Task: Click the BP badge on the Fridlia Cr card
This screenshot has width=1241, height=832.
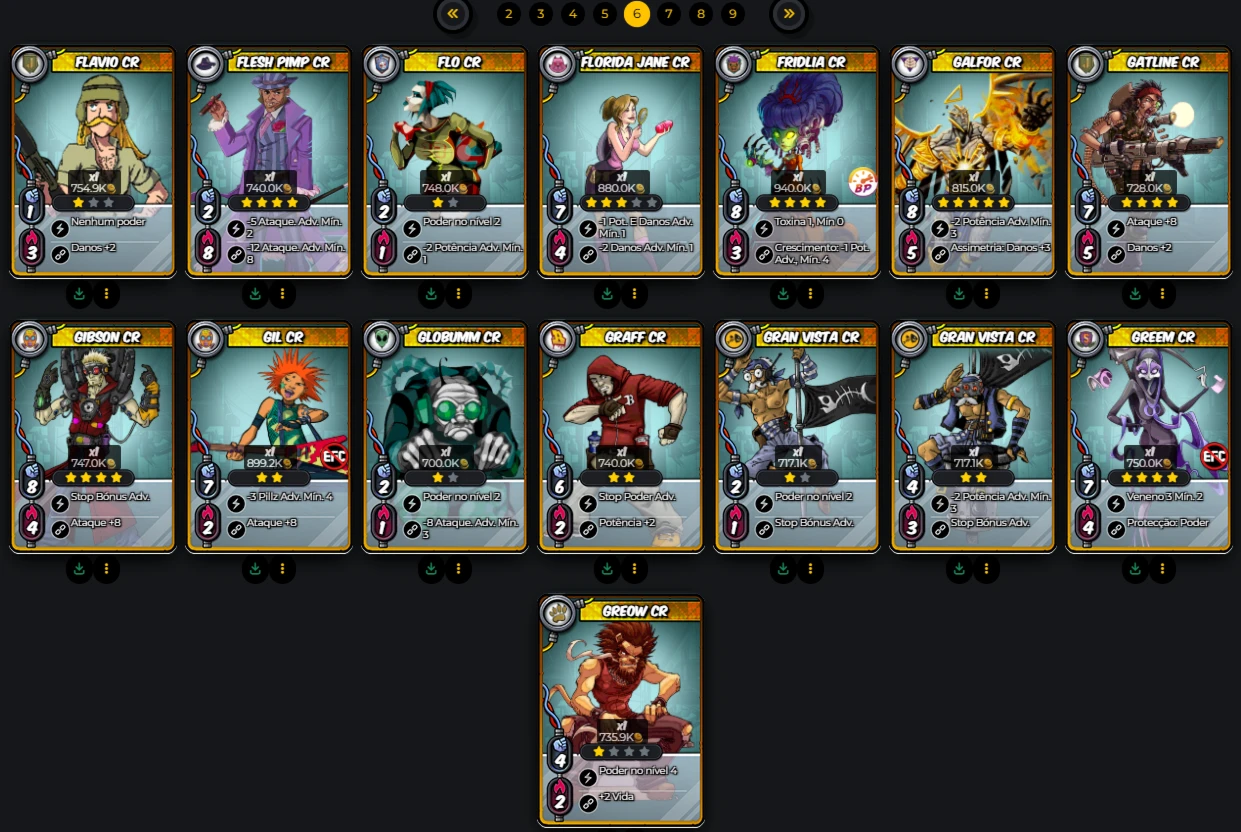Action: pos(863,182)
